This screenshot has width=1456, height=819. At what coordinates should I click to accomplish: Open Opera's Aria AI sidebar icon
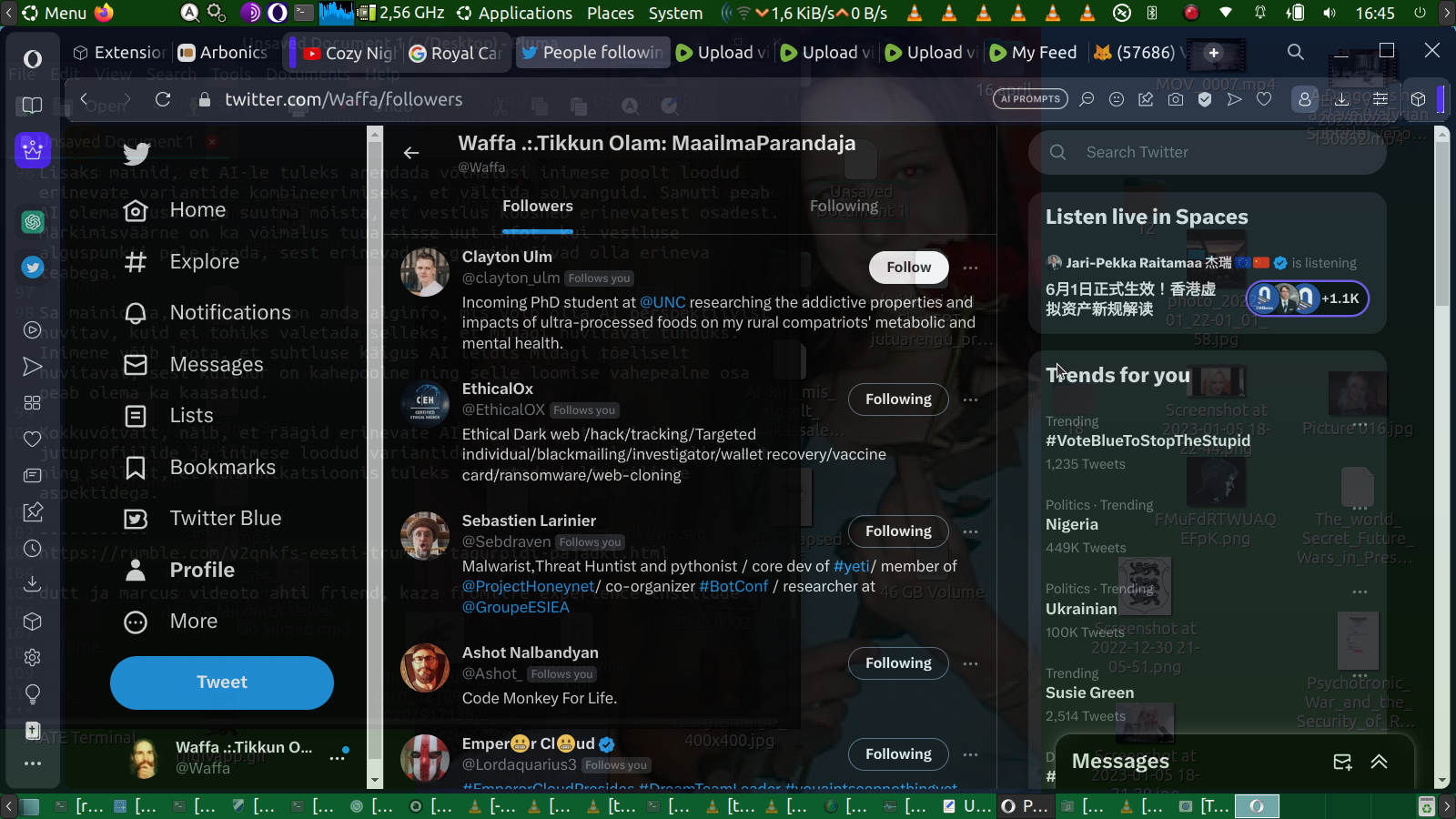pos(33,148)
